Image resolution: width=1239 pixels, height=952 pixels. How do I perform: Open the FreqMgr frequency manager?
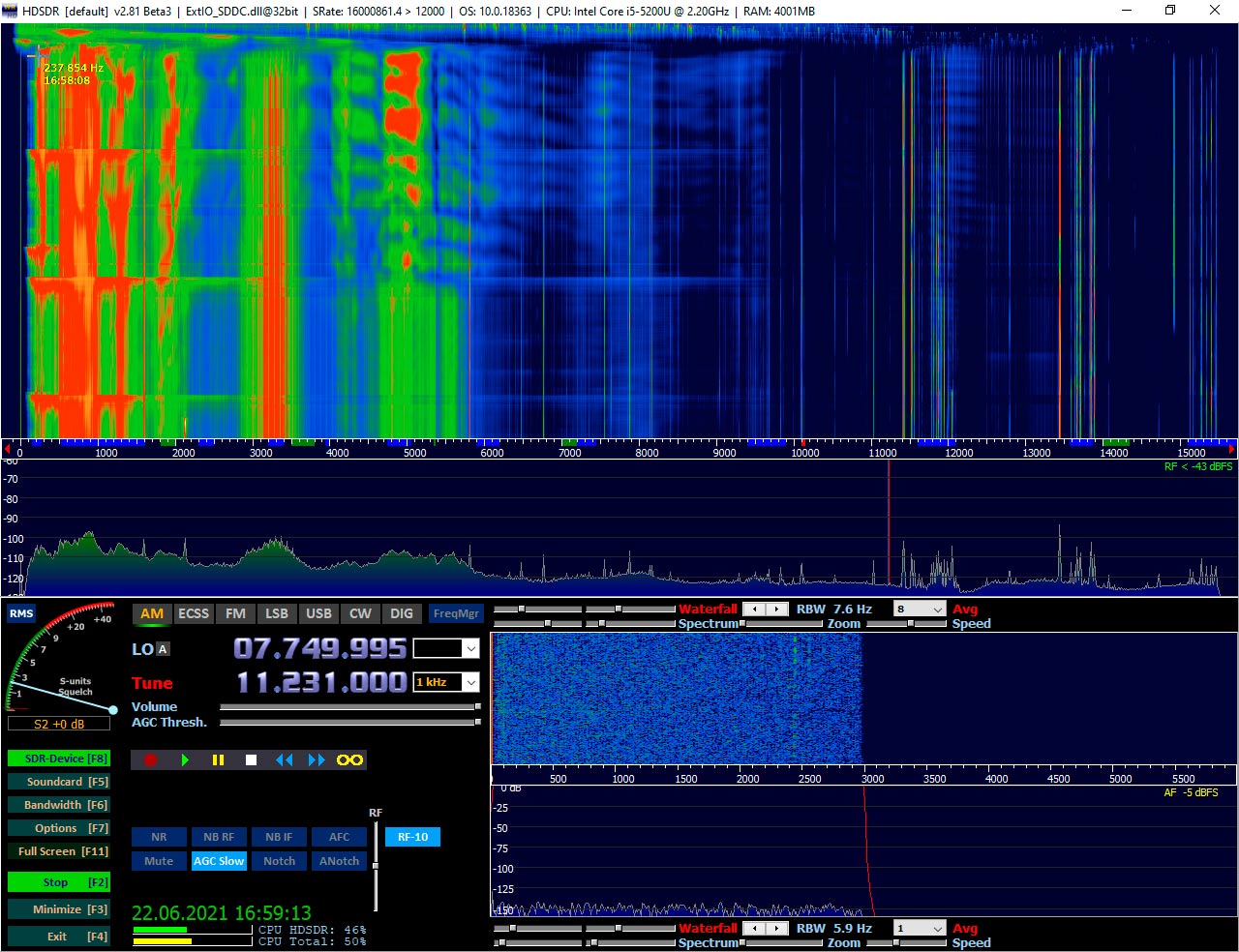pos(456,613)
